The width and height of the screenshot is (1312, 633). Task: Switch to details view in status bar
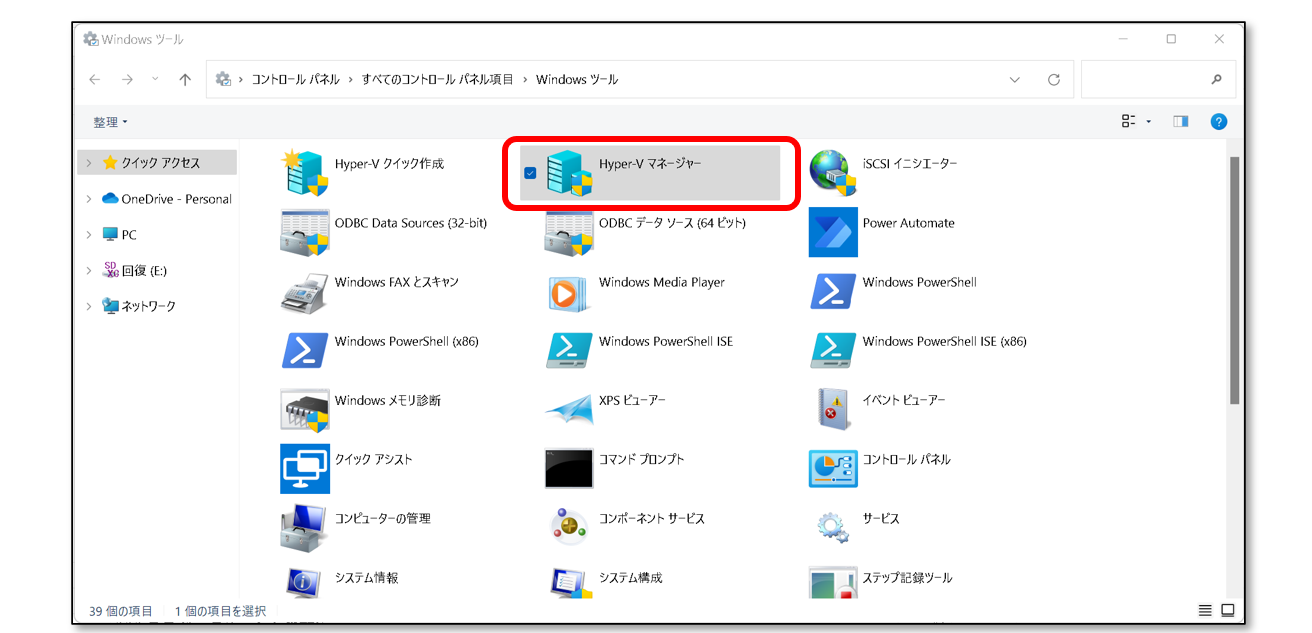pyautogui.click(x=1205, y=610)
